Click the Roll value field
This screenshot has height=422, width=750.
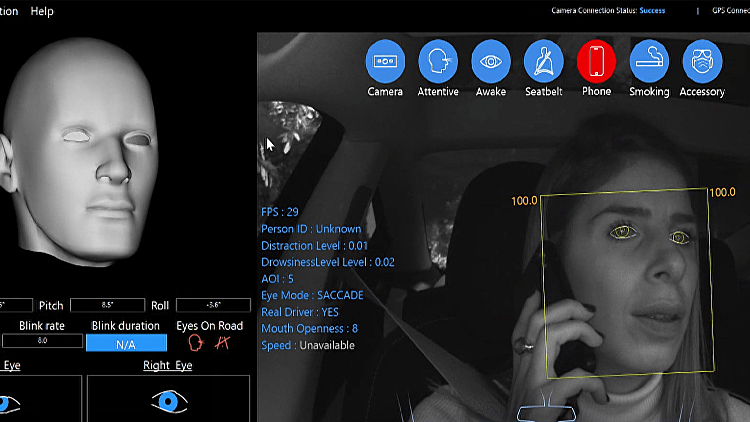coord(213,305)
